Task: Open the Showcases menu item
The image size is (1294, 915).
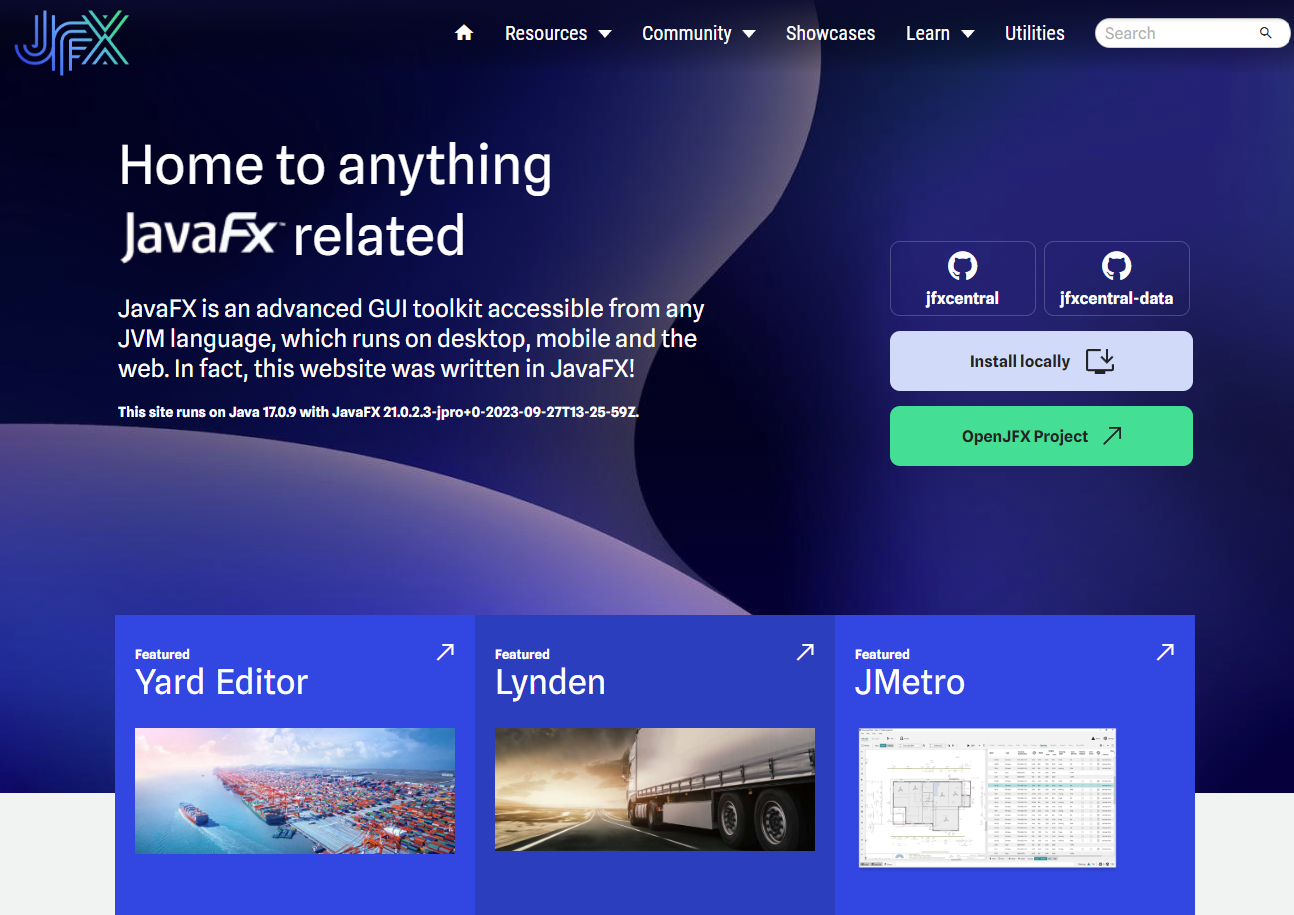Action: pyautogui.click(x=830, y=33)
